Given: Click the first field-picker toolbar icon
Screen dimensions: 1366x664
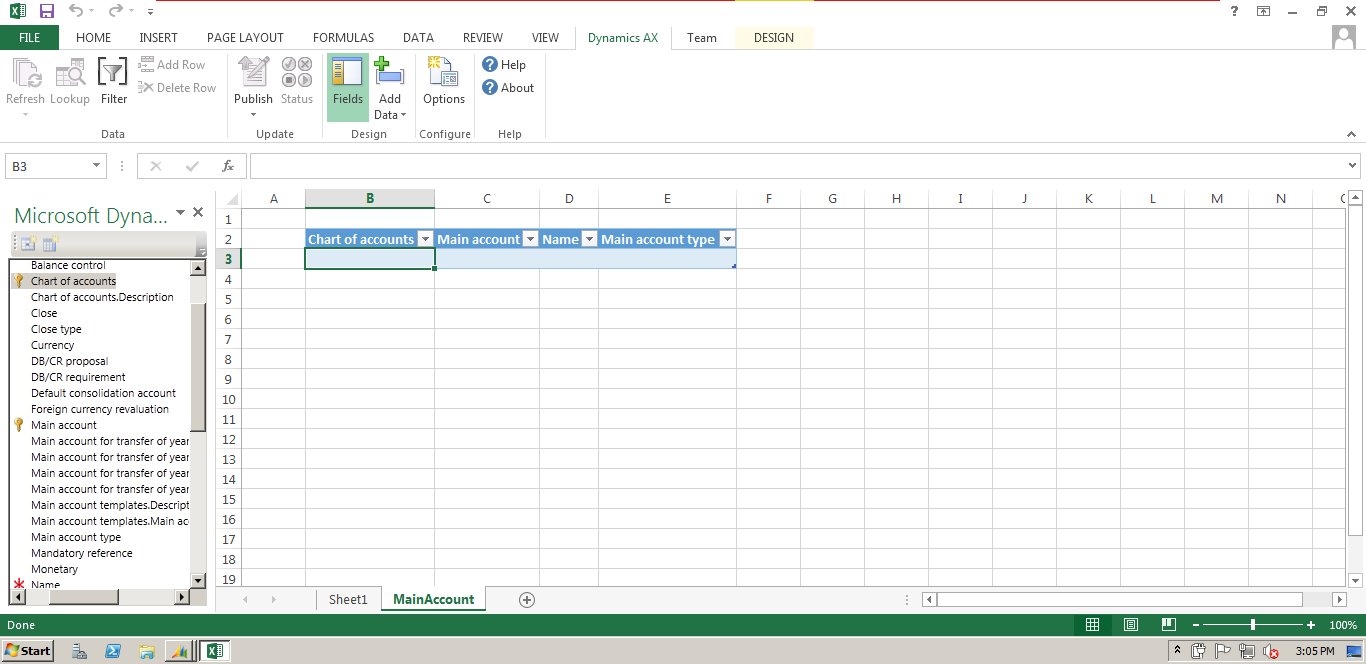Looking at the screenshot, I should [27, 243].
